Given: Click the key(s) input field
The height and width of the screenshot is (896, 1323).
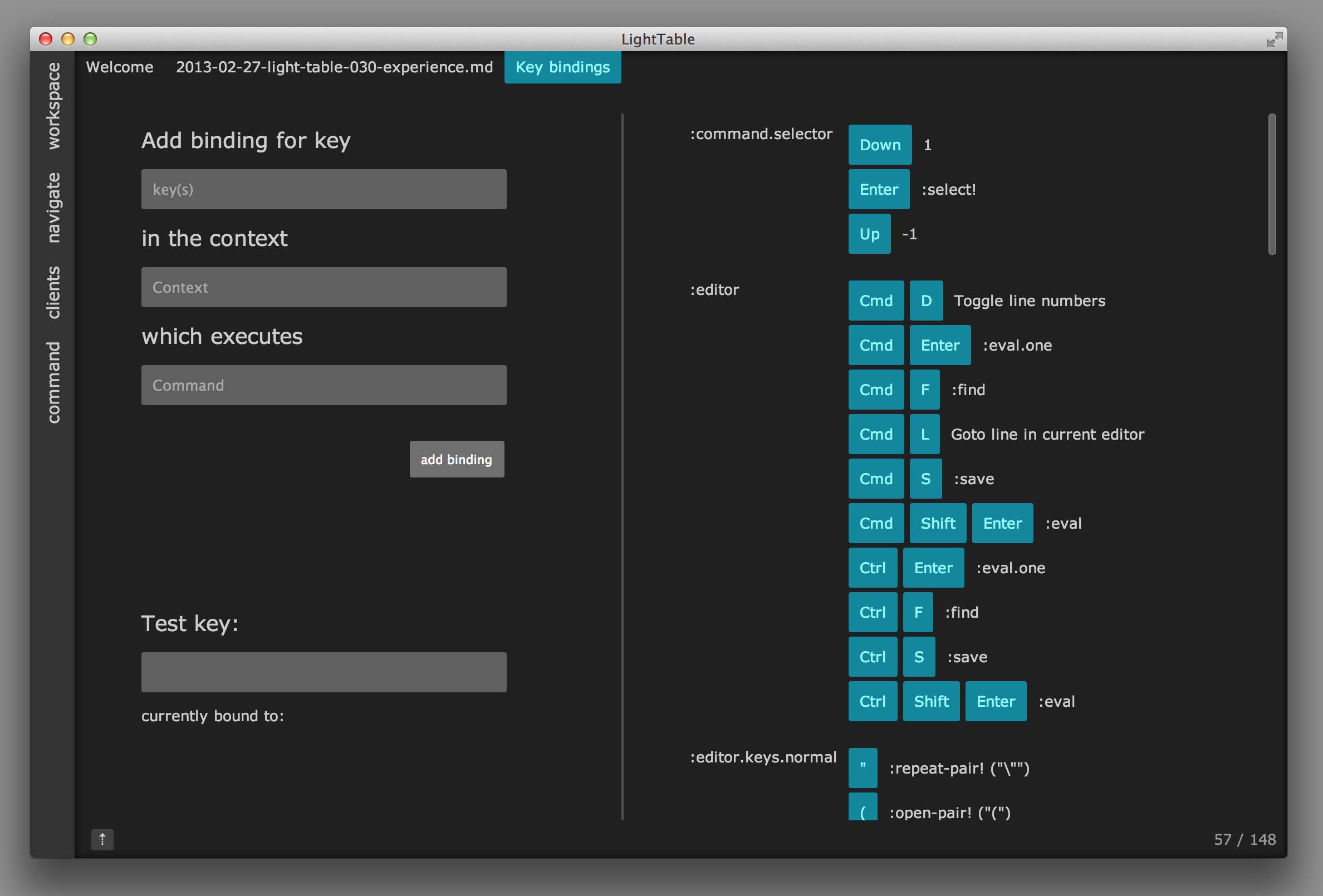Looking at the screenshot, I should (x=324, y=189).
